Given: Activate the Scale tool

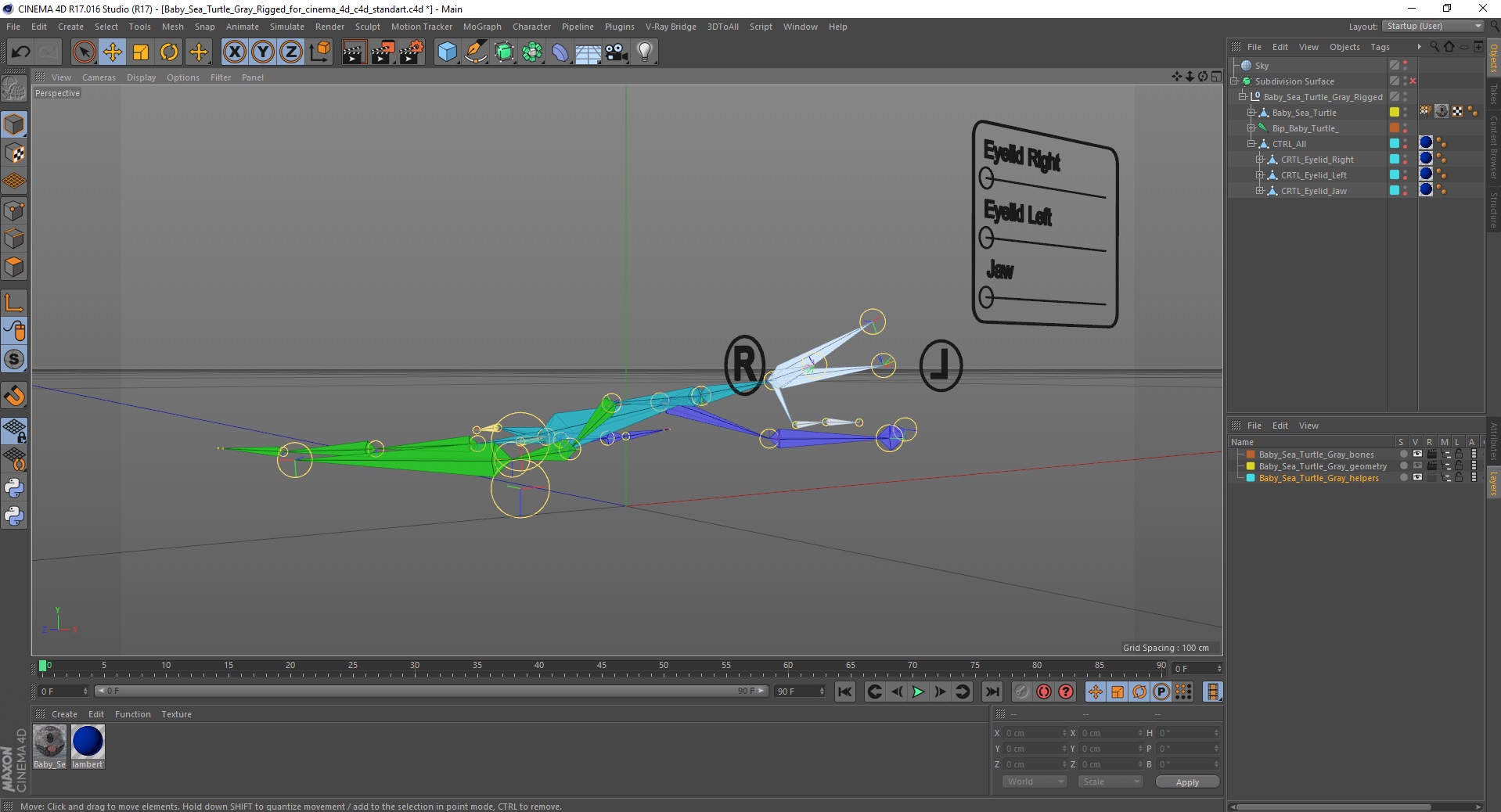Looking at the screenshot, I should 141,52.
